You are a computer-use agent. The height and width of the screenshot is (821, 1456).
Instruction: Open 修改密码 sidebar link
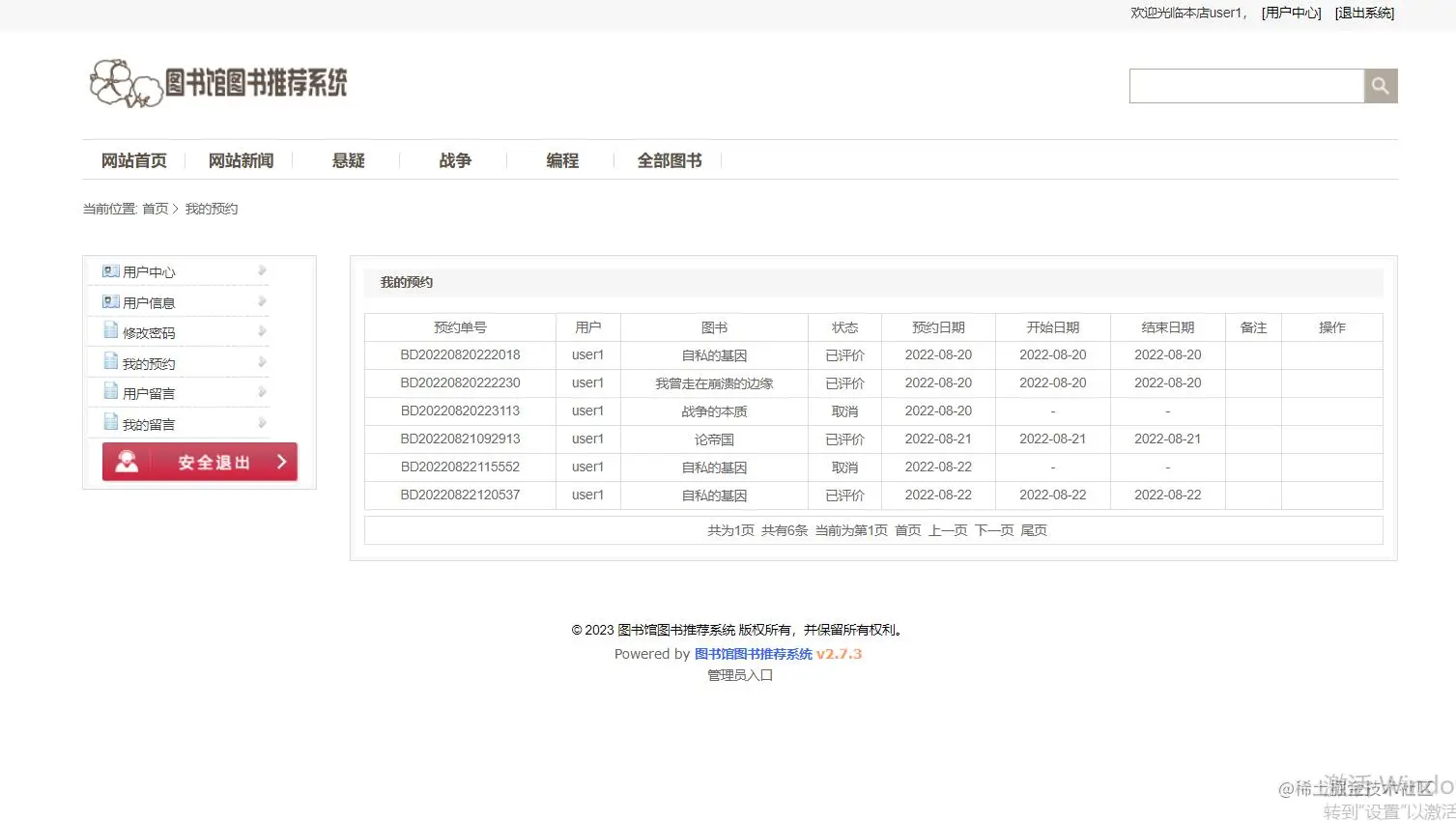[x=149, y=333]
